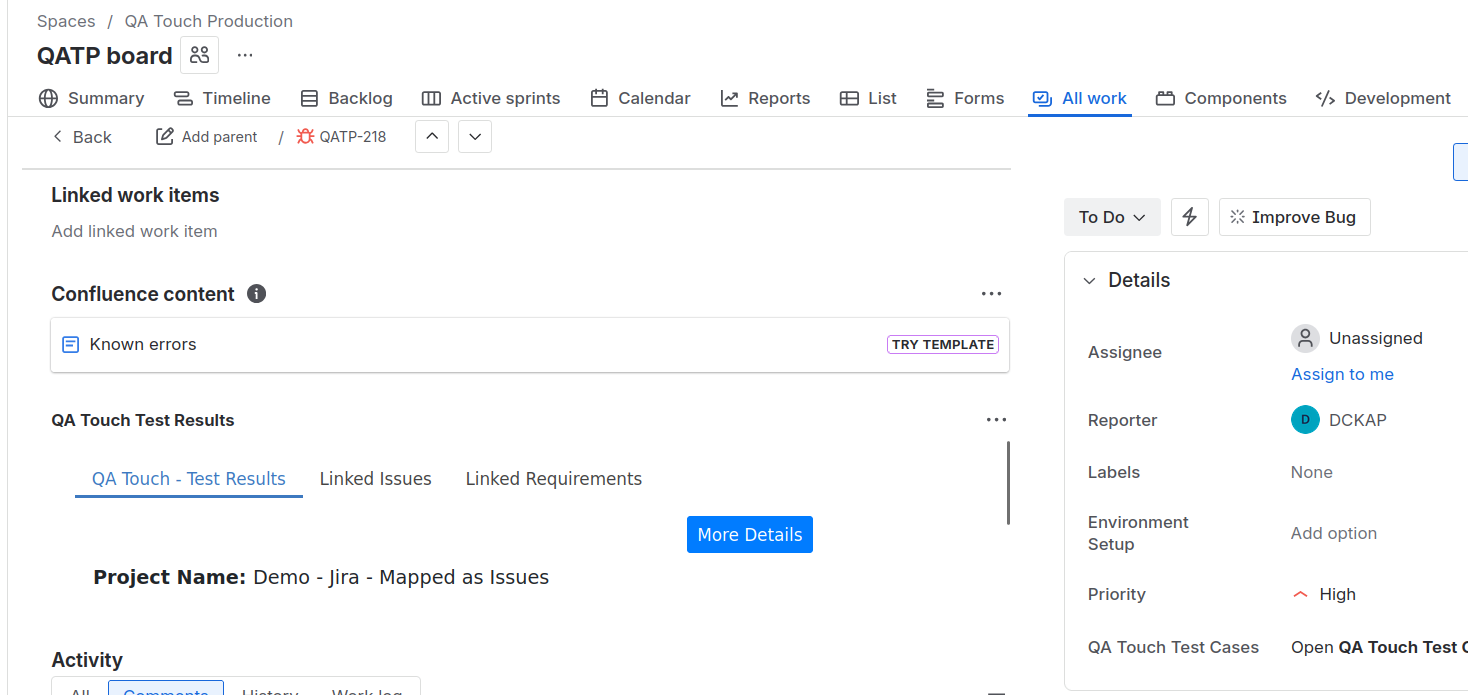Open the To Do status dropdown
Image resolution: width=1468 pixels, height=695 pixels.
pos(1112,217)
